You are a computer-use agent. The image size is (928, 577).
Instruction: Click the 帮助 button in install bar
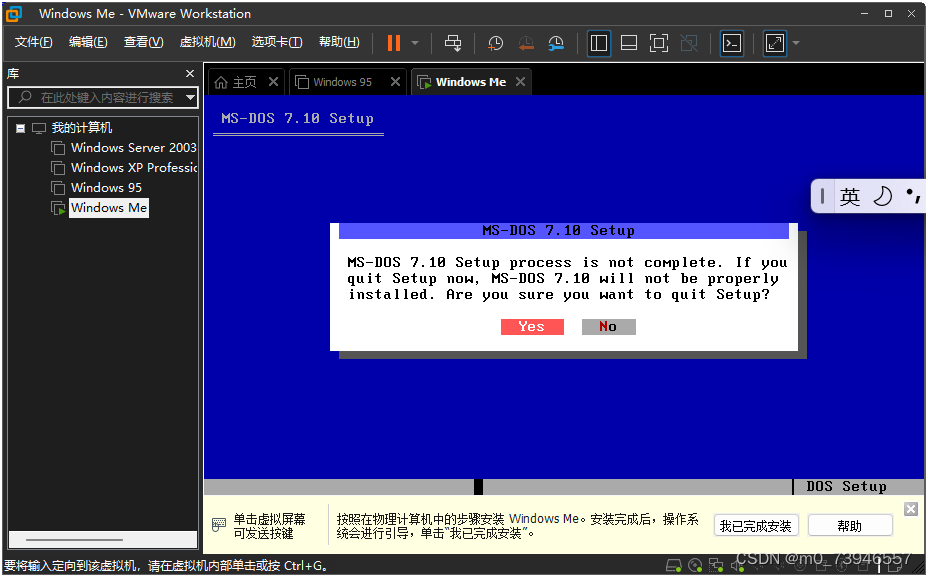(x=850, y=526)
